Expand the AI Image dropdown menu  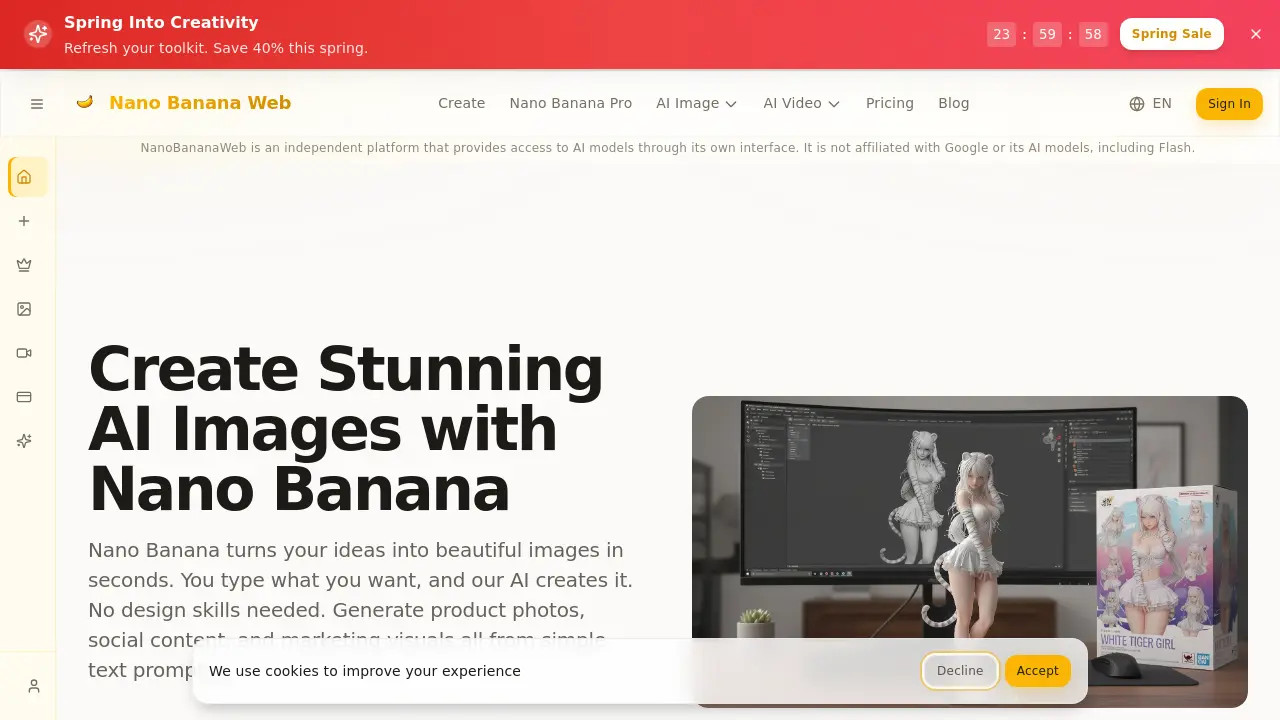(x=697, y=103)
